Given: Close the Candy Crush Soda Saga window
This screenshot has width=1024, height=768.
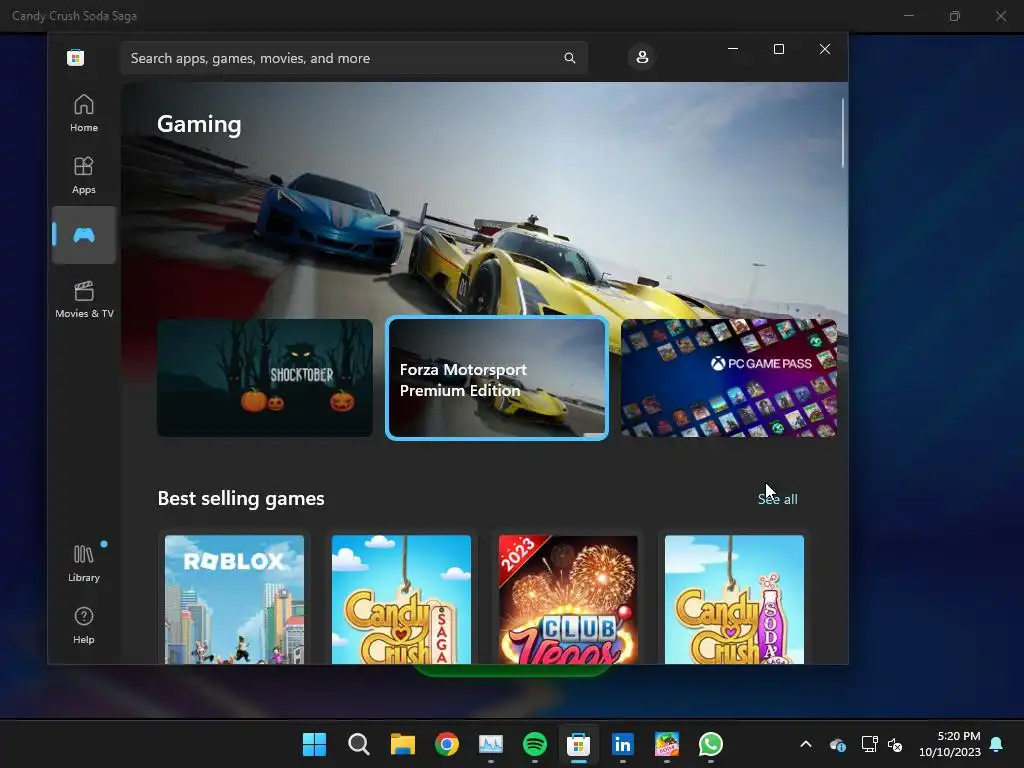Looking at the screenshot, I should point(1001,16).
